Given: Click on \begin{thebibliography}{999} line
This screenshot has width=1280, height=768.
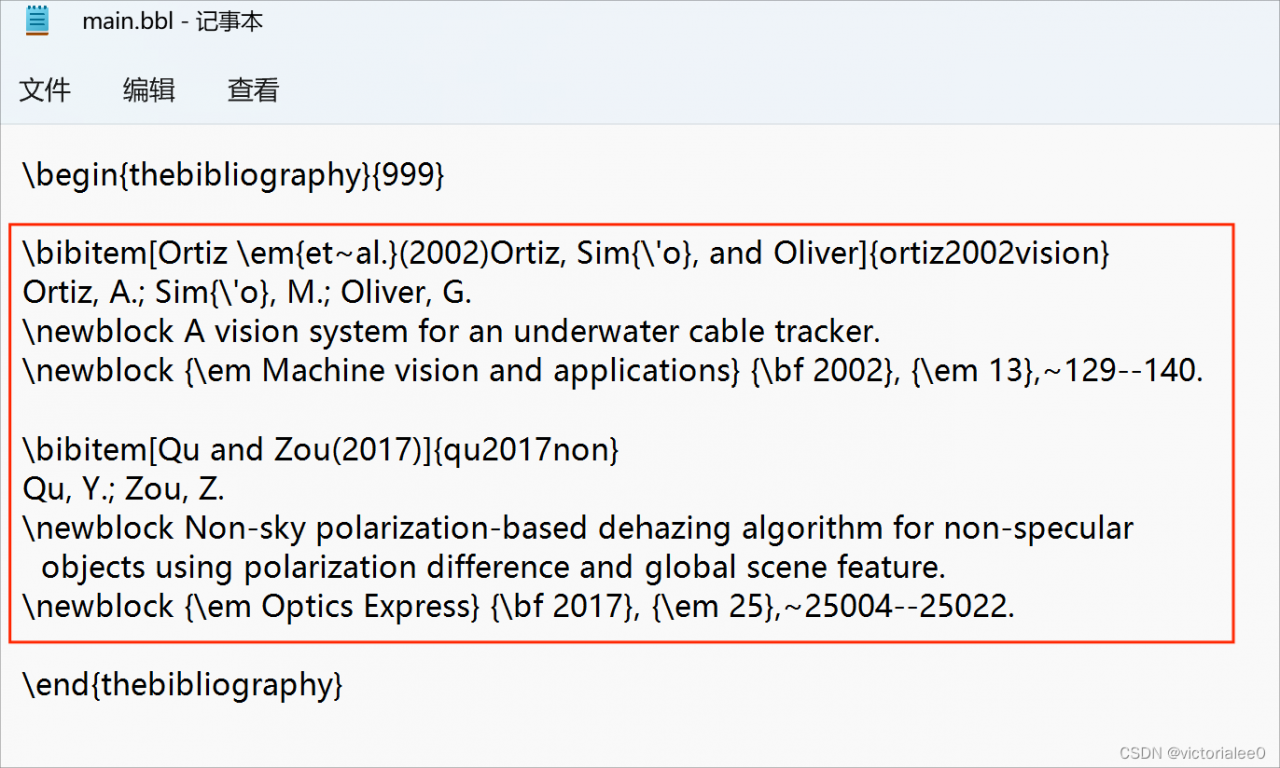Looking at the screenshot, I should coord(233,175).
